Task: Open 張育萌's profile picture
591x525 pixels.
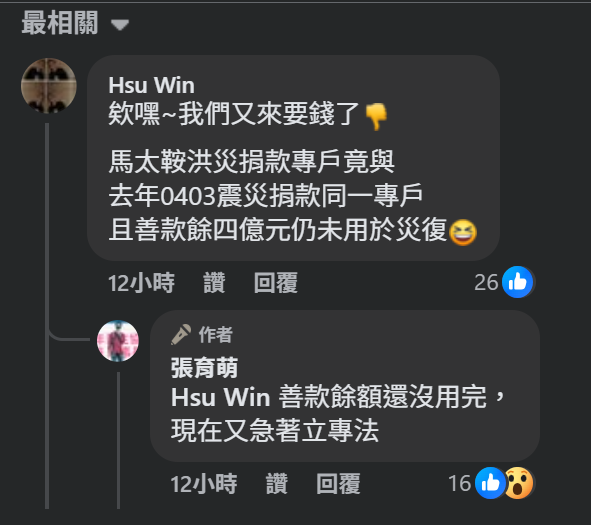Action: [118, 341]
